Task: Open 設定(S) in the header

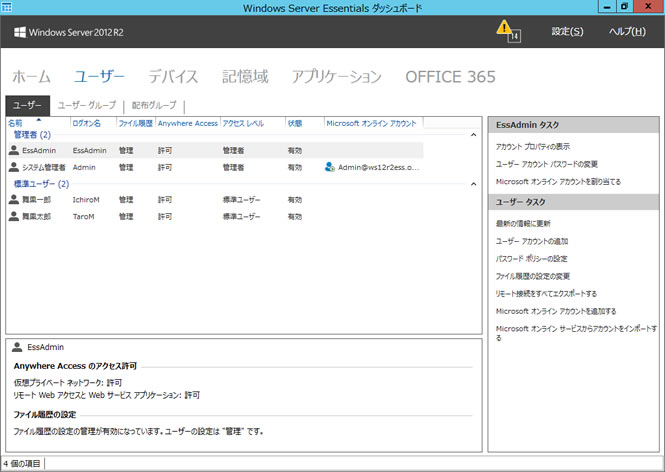Action: [x=567, y=31]
